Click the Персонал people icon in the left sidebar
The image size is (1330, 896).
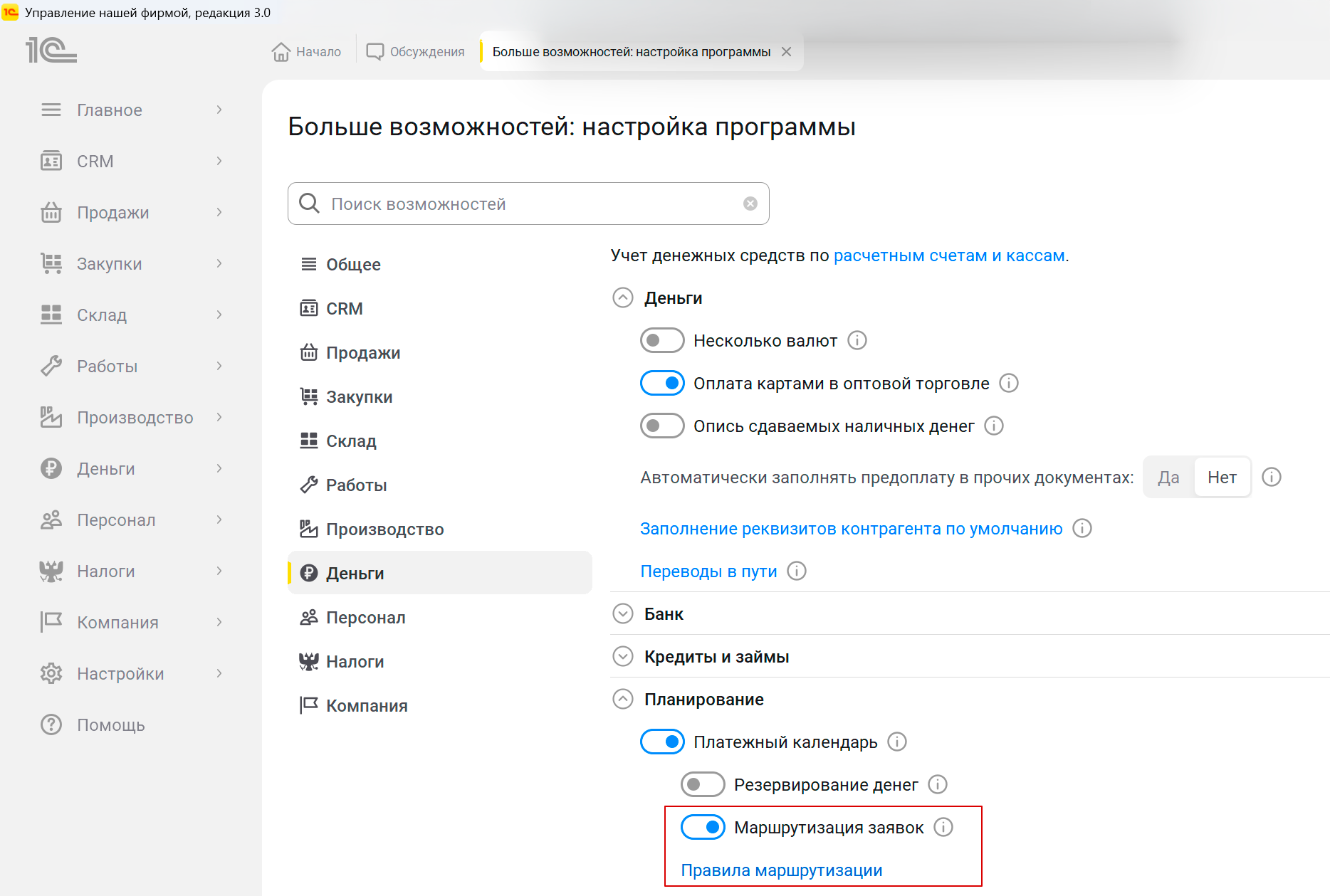click(51, 520)
